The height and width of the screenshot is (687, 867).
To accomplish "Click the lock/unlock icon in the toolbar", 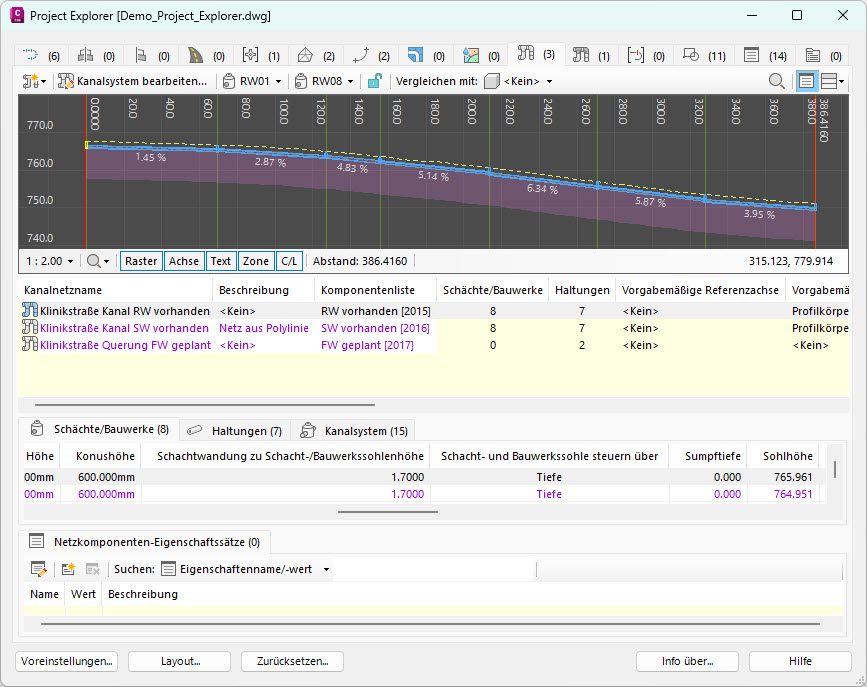I will click(x=373, y=81).
